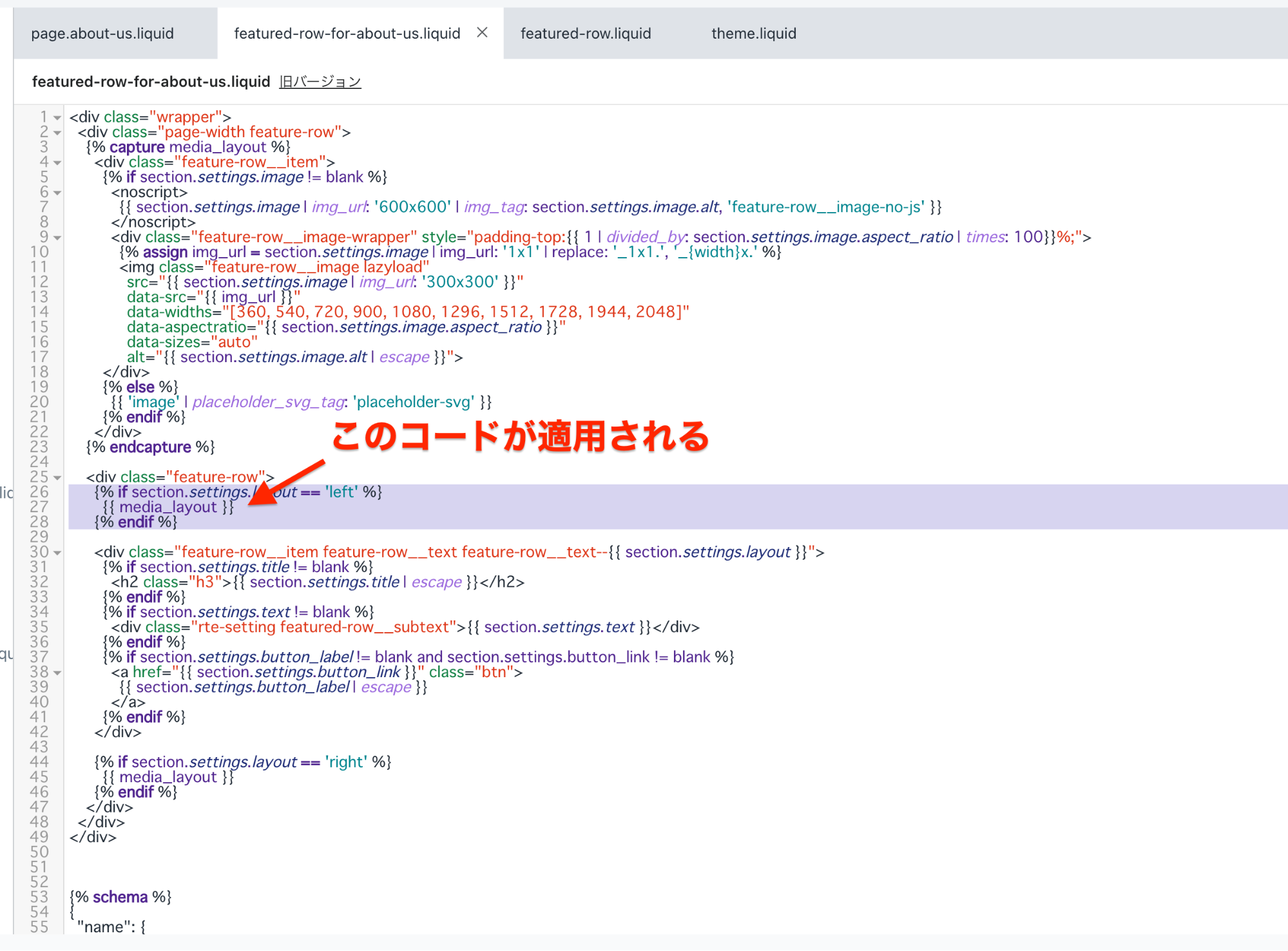
Task: Switch to the page.about-us.liquid tab
Action: point(102,34)
